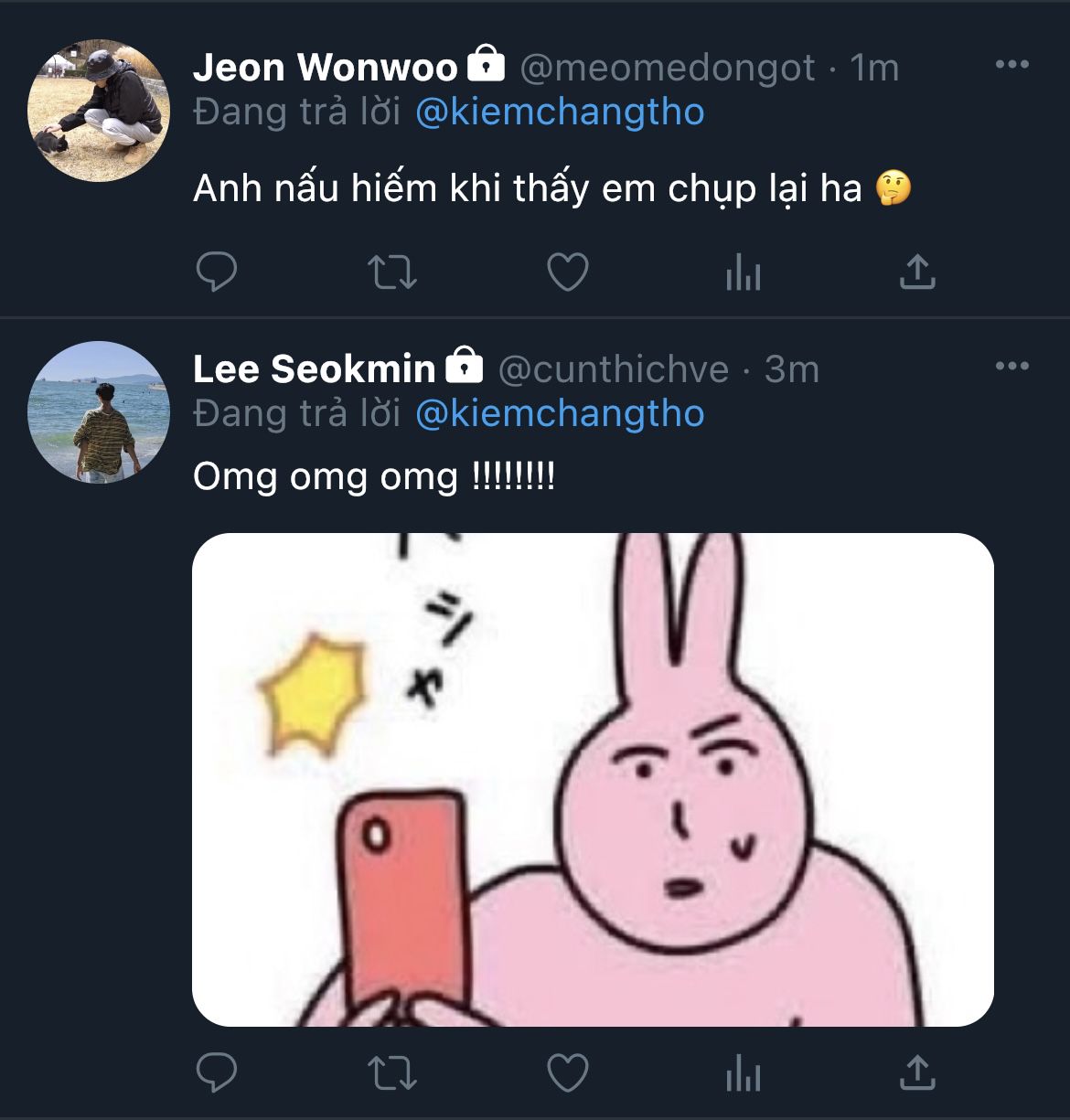Open @kiemchangtho link in Jeon Wonwoo's reply
This screenshot has width=1070, height=1120.
tap(560, 112)
